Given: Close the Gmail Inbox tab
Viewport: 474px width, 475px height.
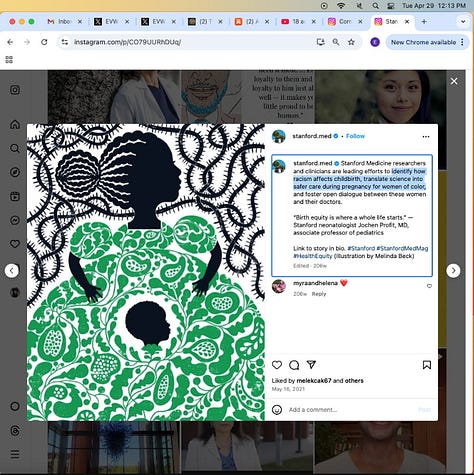Looking at the screenshot, I should point(80,22).
